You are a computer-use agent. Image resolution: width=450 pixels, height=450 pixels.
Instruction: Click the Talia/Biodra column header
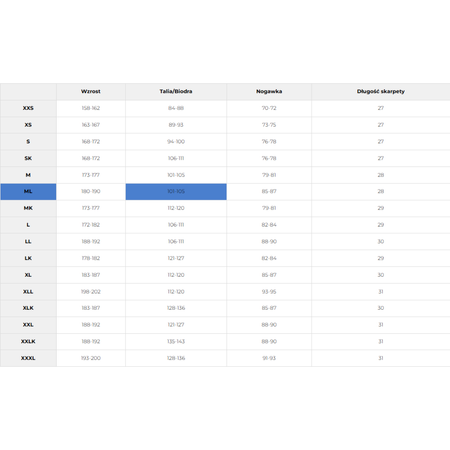[x=176, y=91]
